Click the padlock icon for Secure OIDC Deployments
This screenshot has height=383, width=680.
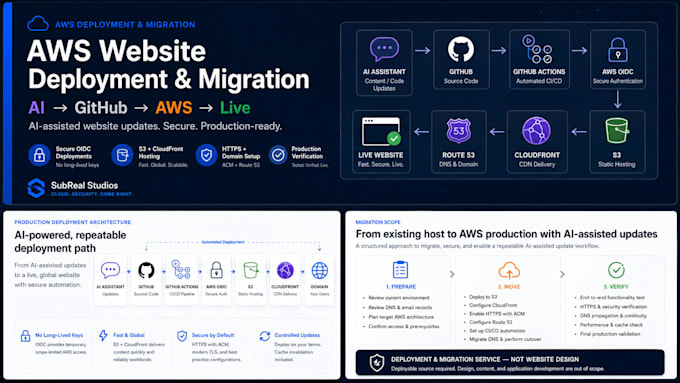click(39, 155)
